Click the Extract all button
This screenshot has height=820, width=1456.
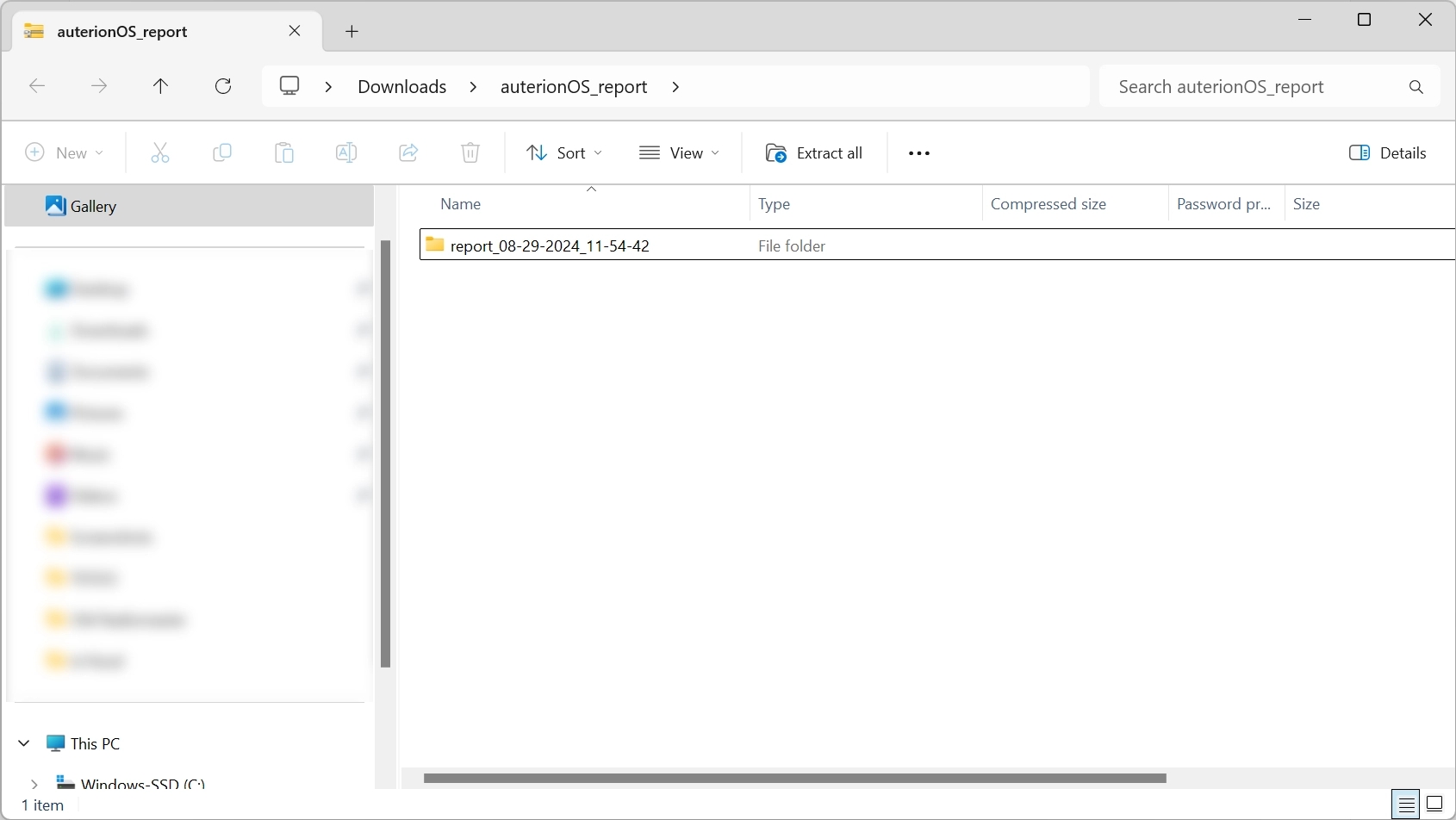814,152
